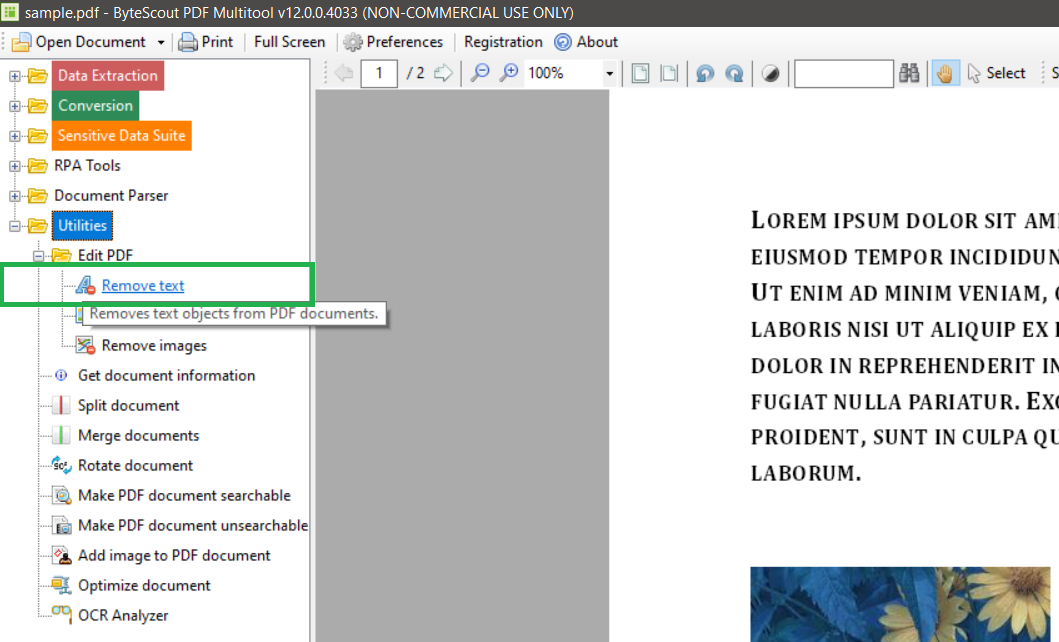Select continuous page view icon
The width and height of the screenshot is (1059, 642).
[669, 73]
